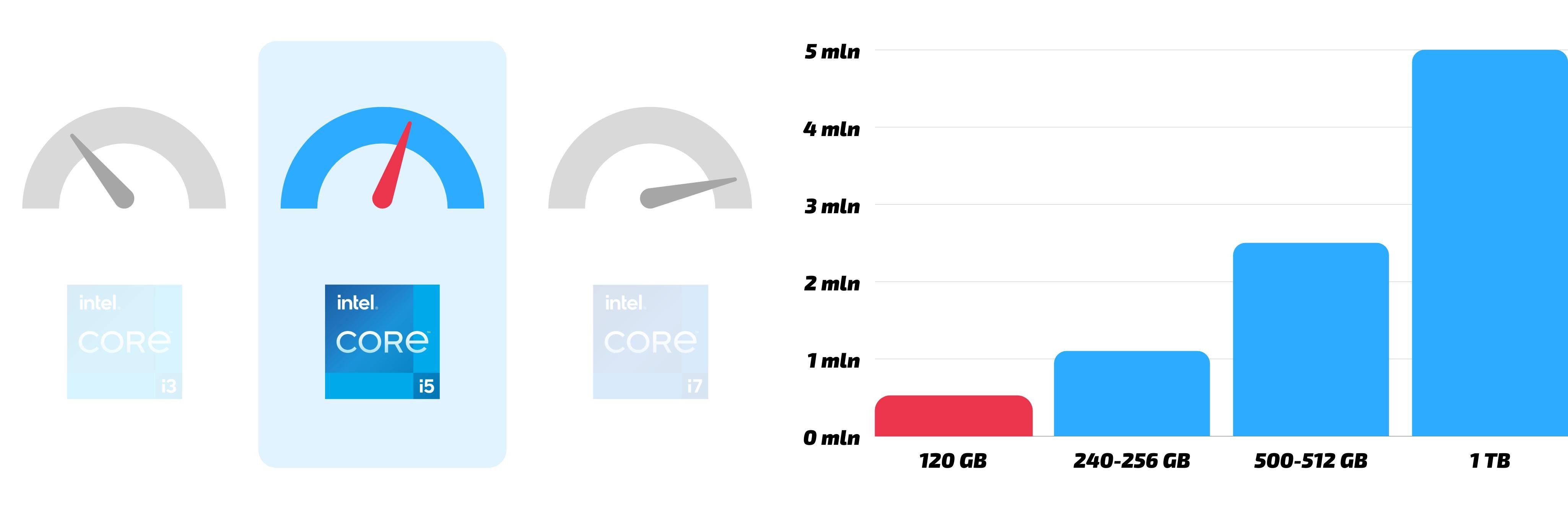Click the tallest bar for 1 TB

point(1489,243)
